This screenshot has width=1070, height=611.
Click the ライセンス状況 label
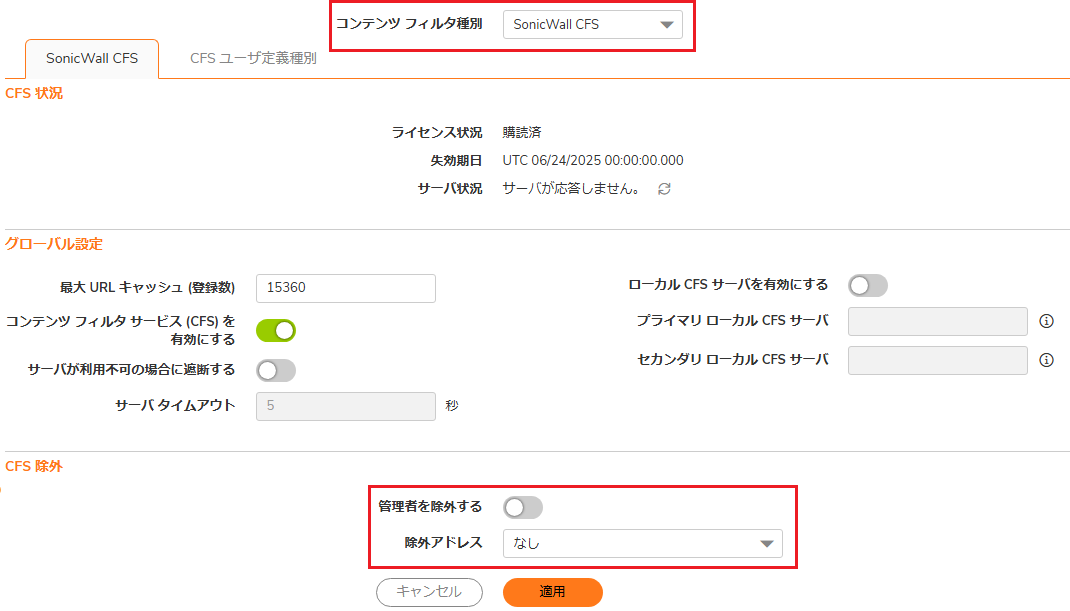click(437, 132)
